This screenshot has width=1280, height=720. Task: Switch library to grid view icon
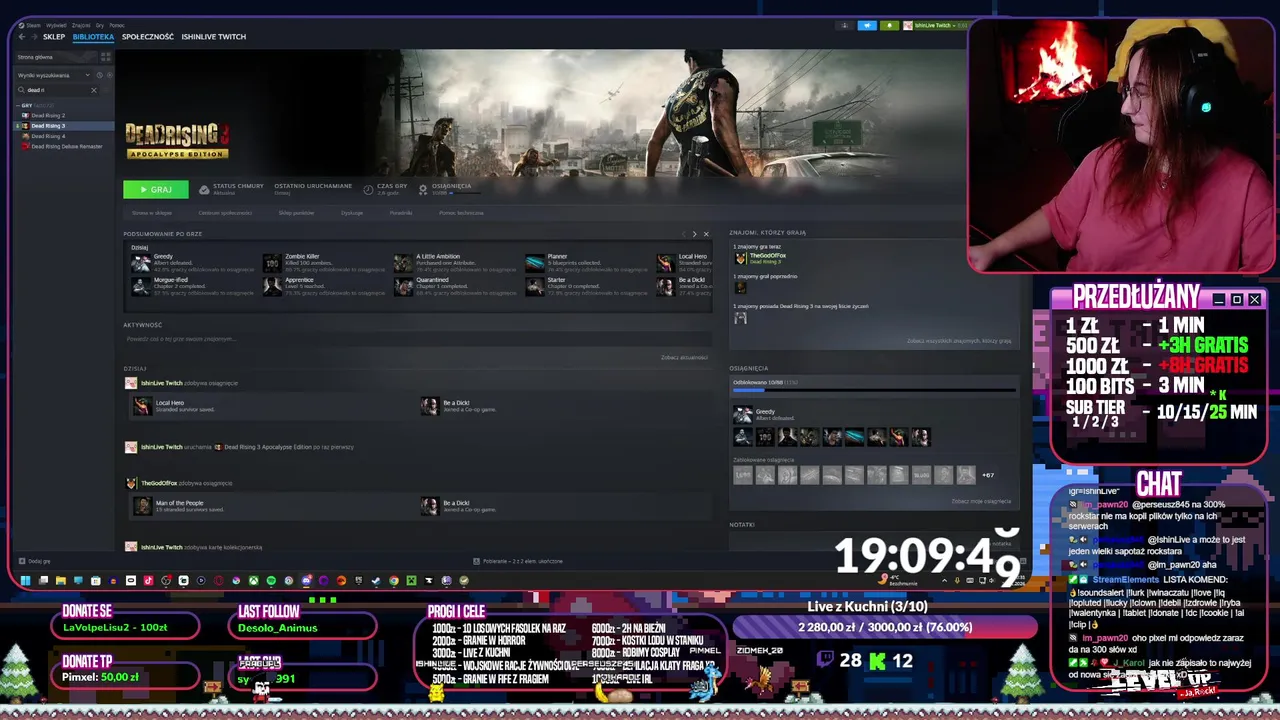[106, 57]
